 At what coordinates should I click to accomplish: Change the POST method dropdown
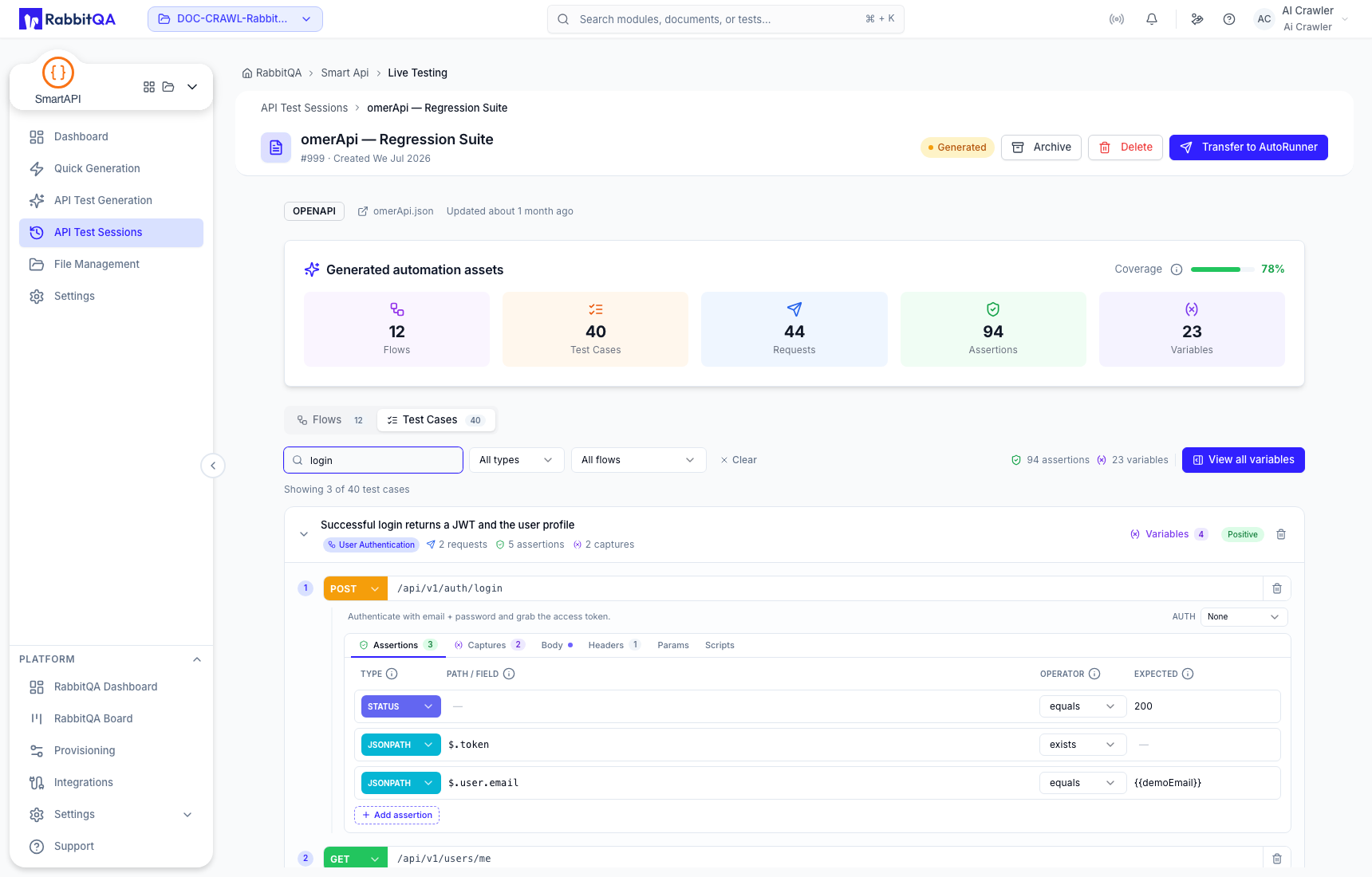355,589
